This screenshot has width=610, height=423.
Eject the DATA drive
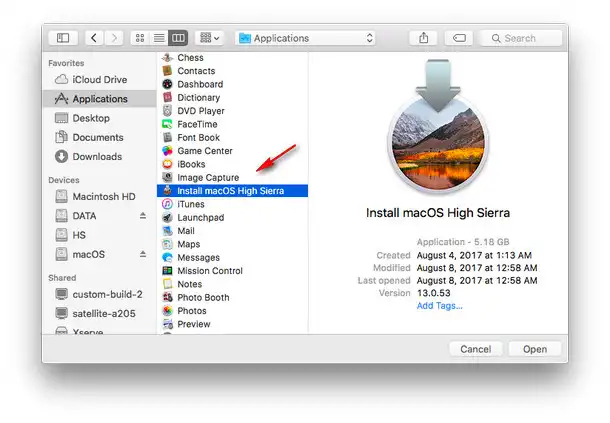point(143,215)
